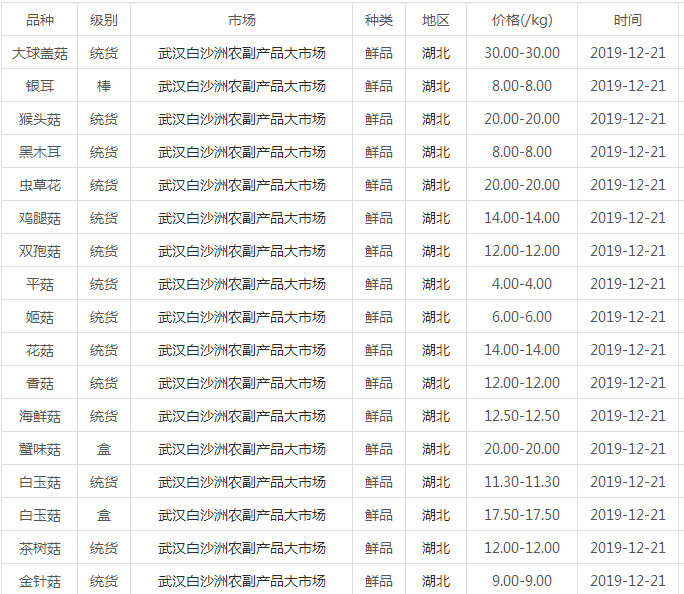The width and height of the screenshot is (684, 594).
Task: Select the 黑木耳 variety cell
Action: [x=40, y=152]
